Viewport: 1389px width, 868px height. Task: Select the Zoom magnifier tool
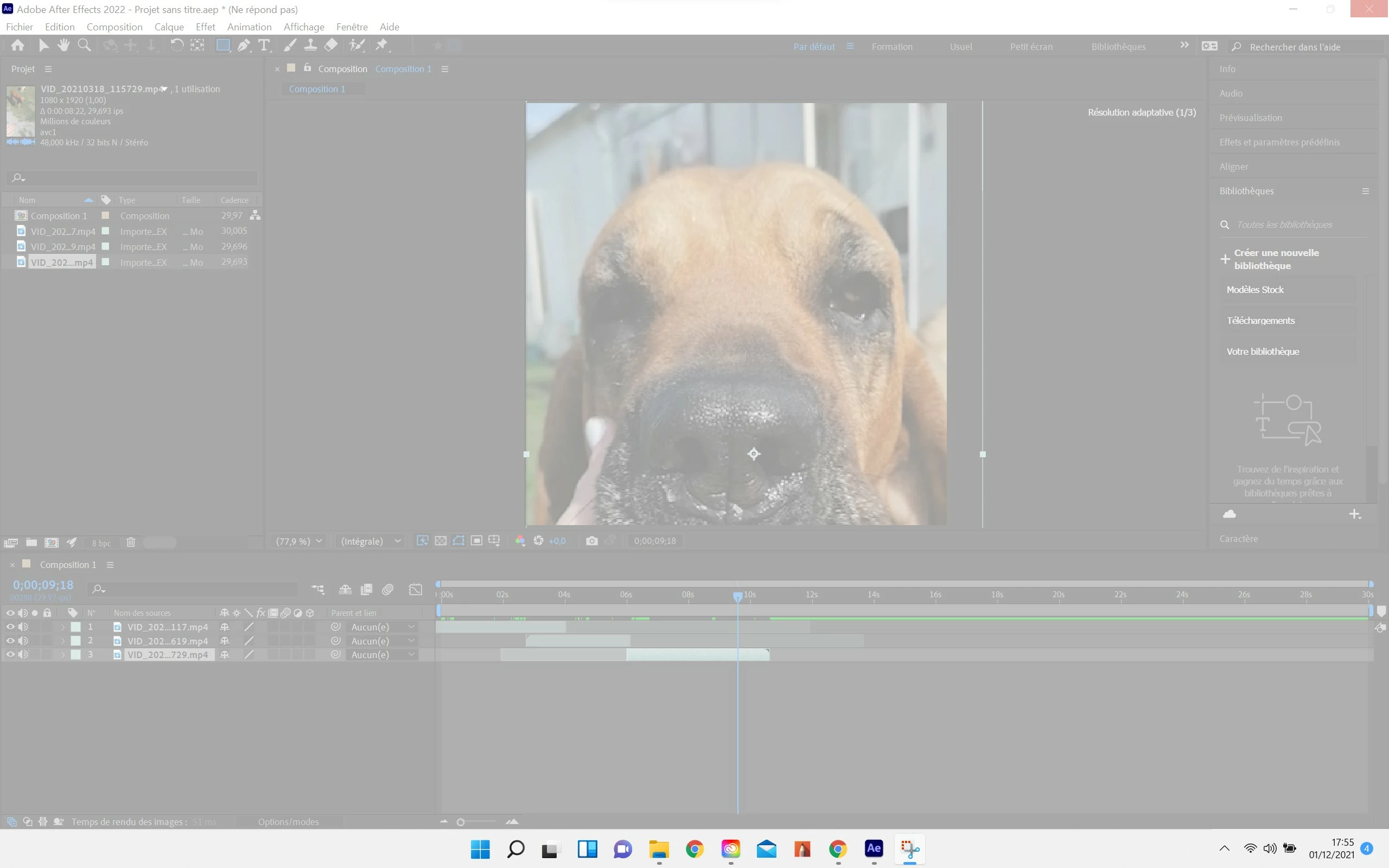[84, 45]
